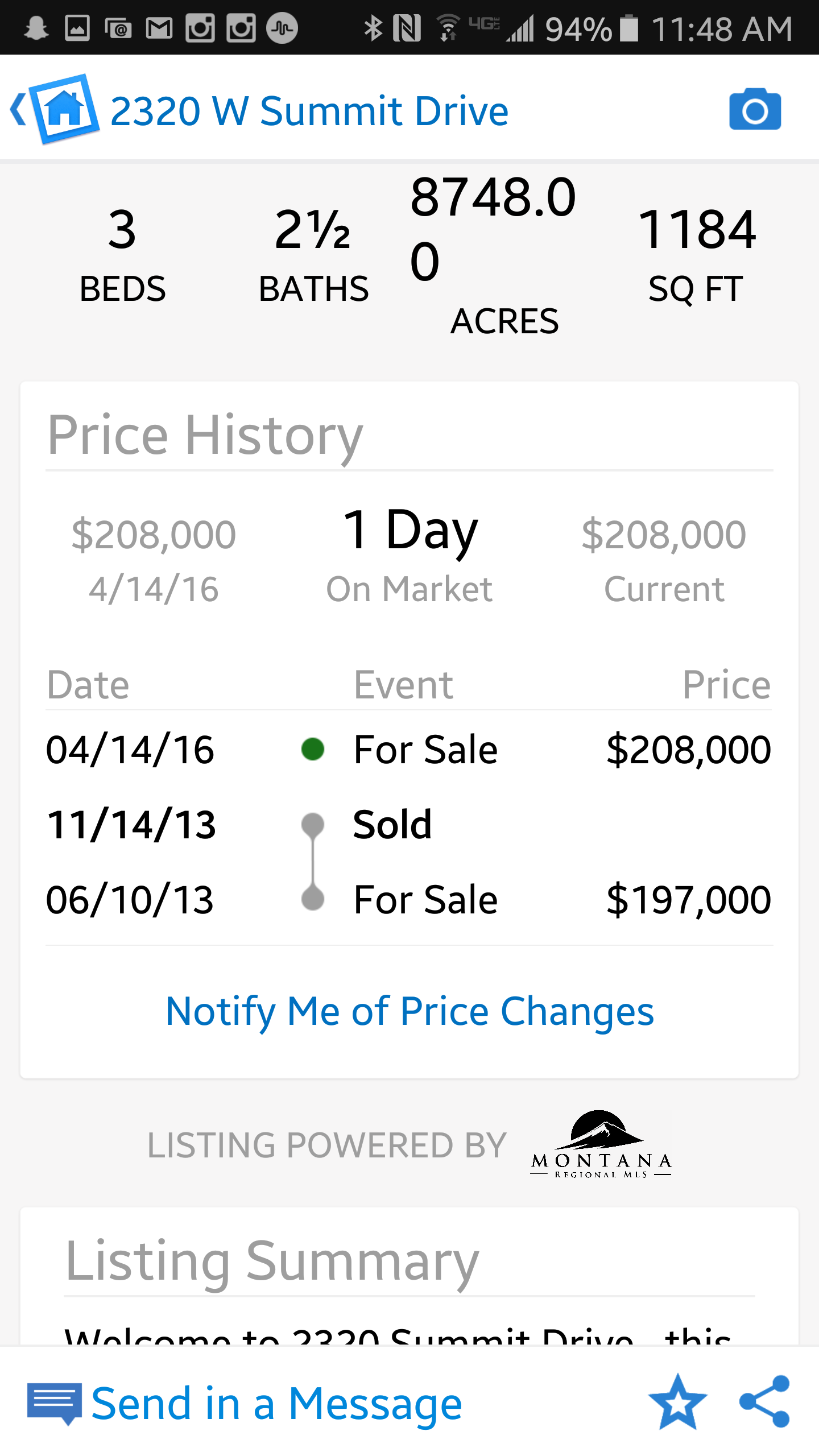Tap the 1 Day On Market stat
Viewport: 819px width, 1456px height.
pyautogui.click(x=409, y=555)
